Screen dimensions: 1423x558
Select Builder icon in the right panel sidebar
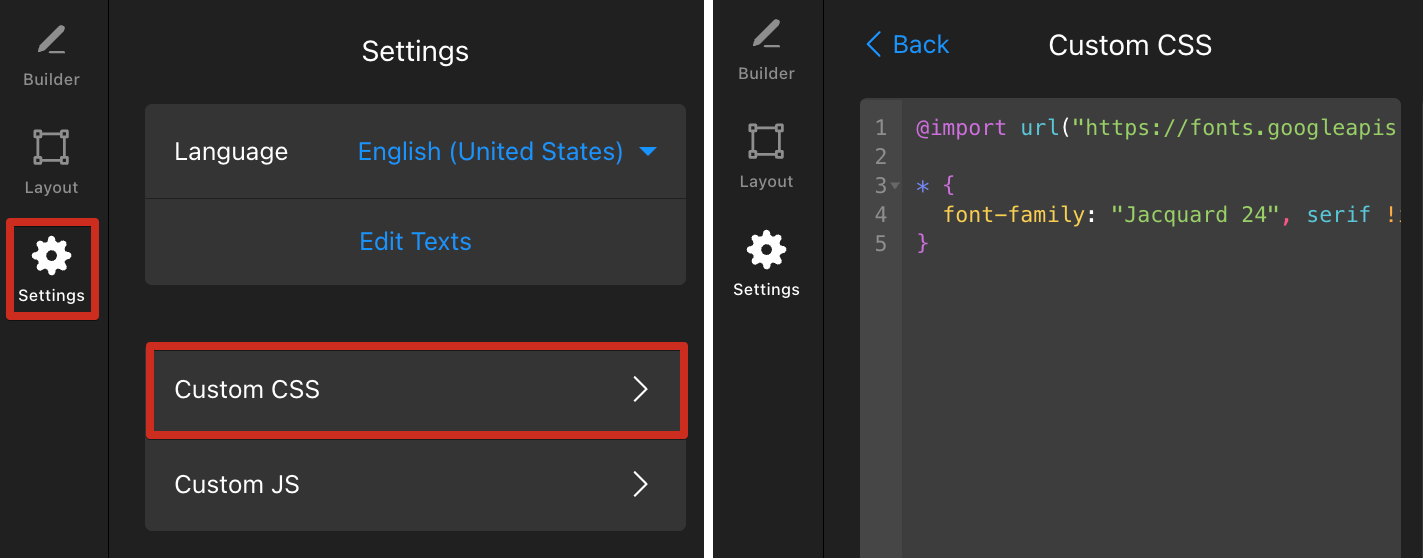coord(766,36)
